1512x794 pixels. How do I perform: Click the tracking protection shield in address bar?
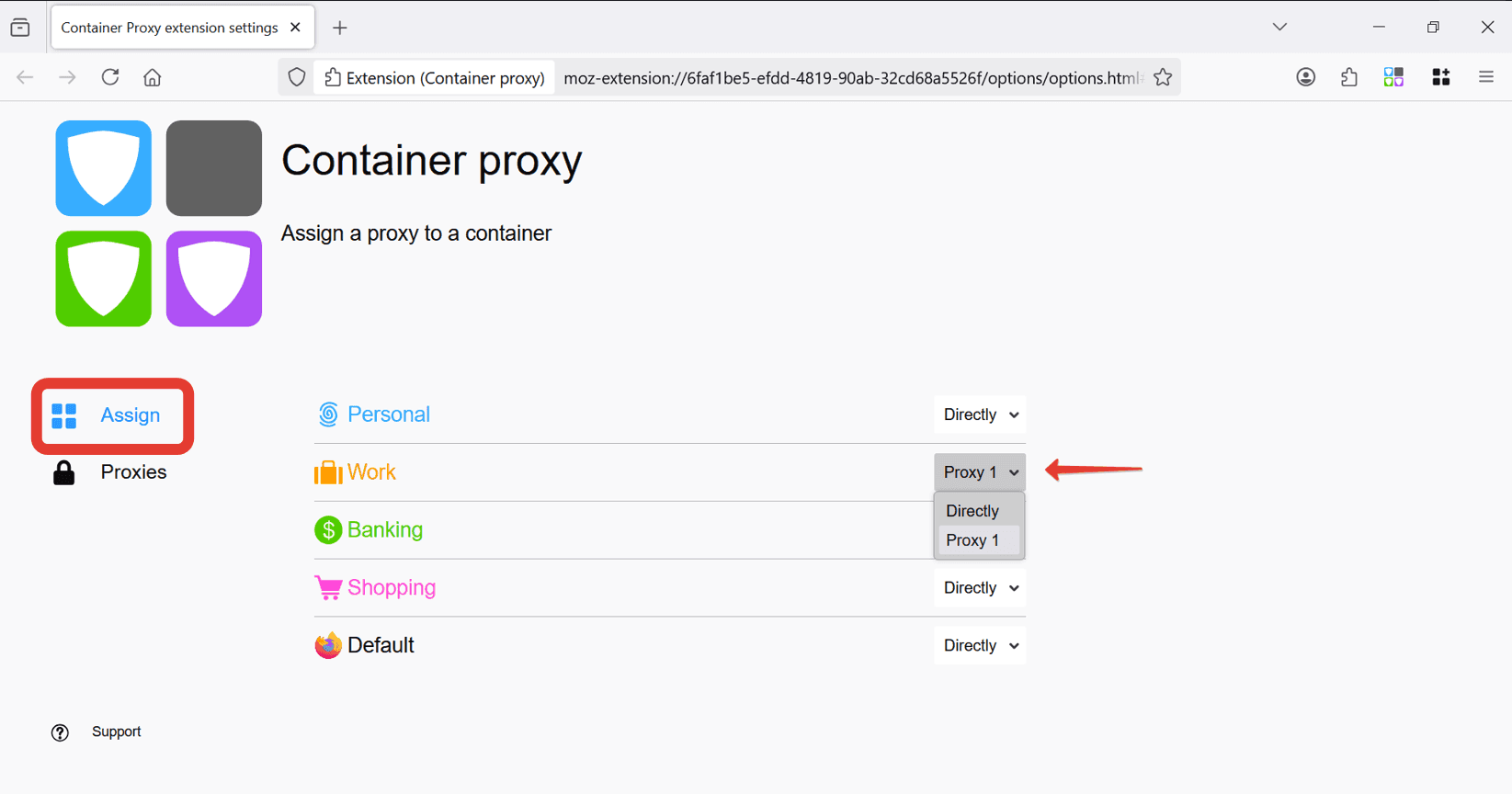(297, 77)
